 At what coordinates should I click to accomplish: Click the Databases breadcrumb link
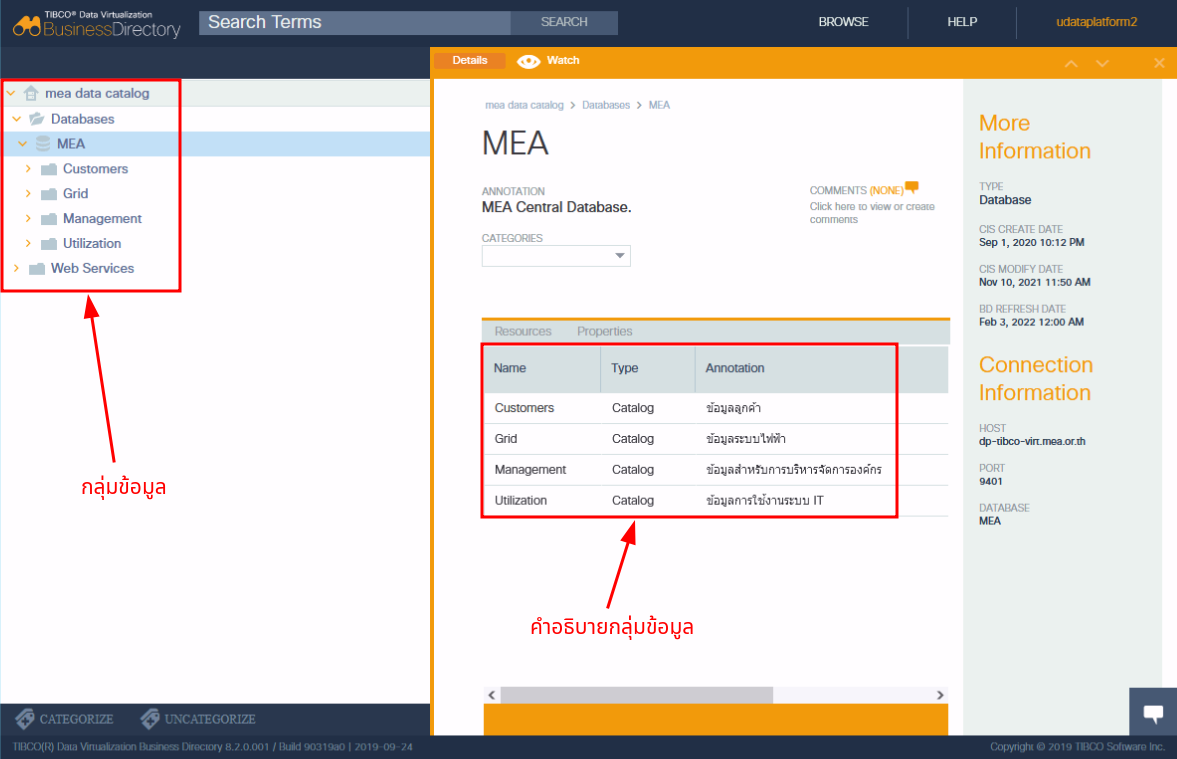point(606,105)
